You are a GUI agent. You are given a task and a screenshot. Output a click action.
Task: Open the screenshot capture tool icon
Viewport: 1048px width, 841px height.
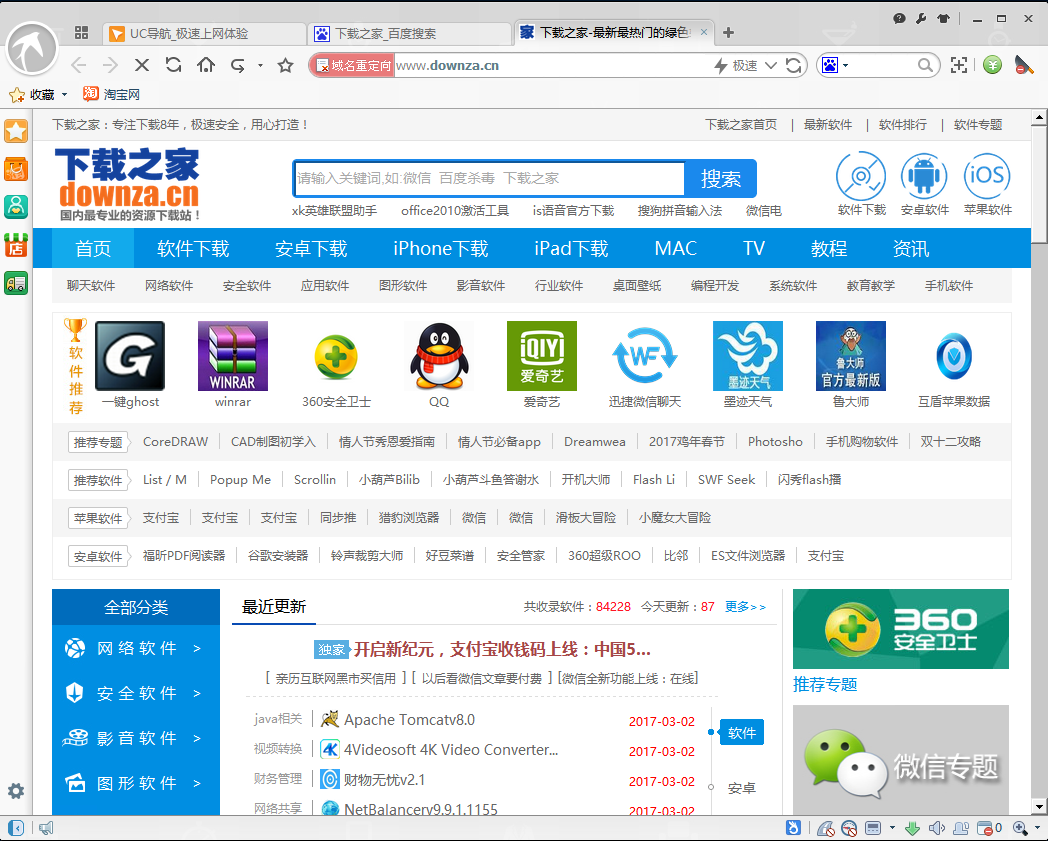tap(959, 65)
